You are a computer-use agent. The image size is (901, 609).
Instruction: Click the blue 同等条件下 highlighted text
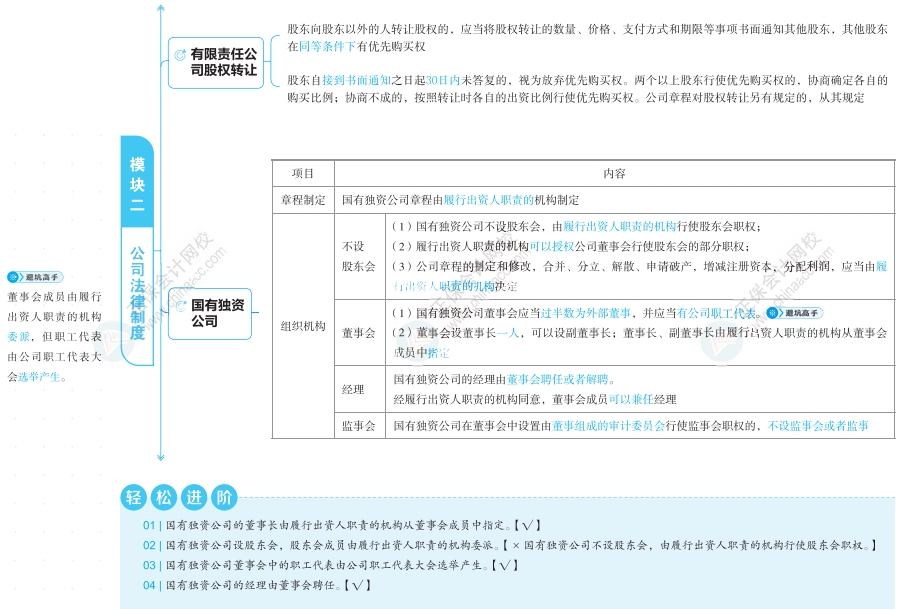(x=328, y=47)
